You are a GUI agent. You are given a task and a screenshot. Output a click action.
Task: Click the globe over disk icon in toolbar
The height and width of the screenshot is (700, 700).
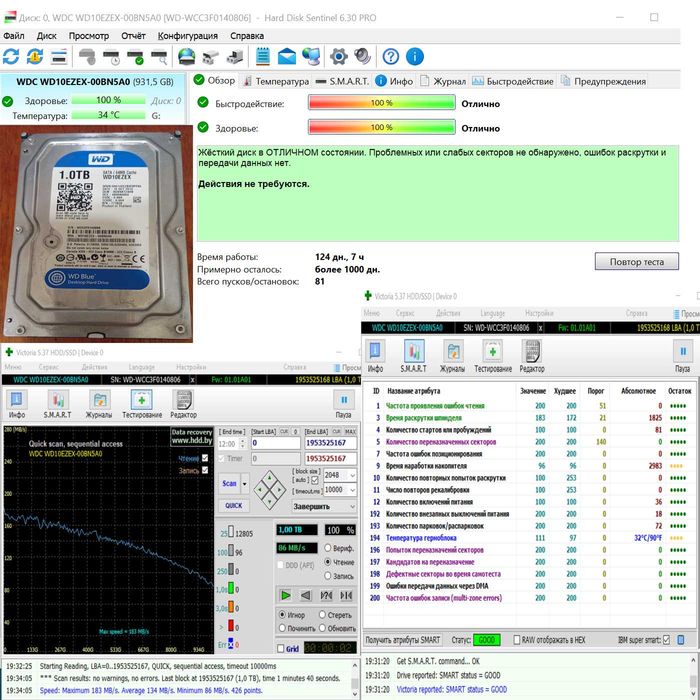click(187, 57)
